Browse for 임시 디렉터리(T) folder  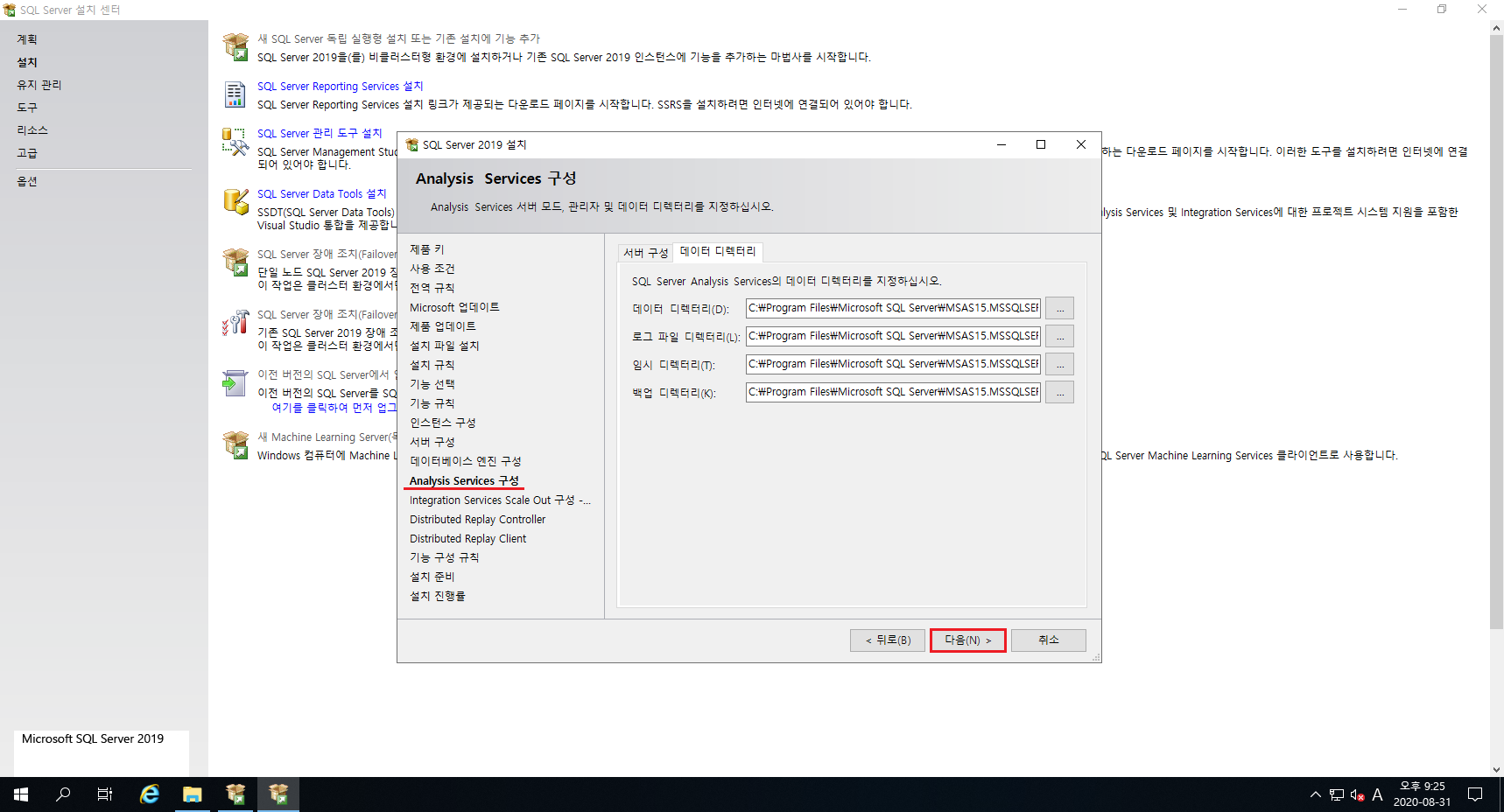tap(1060, 364)
